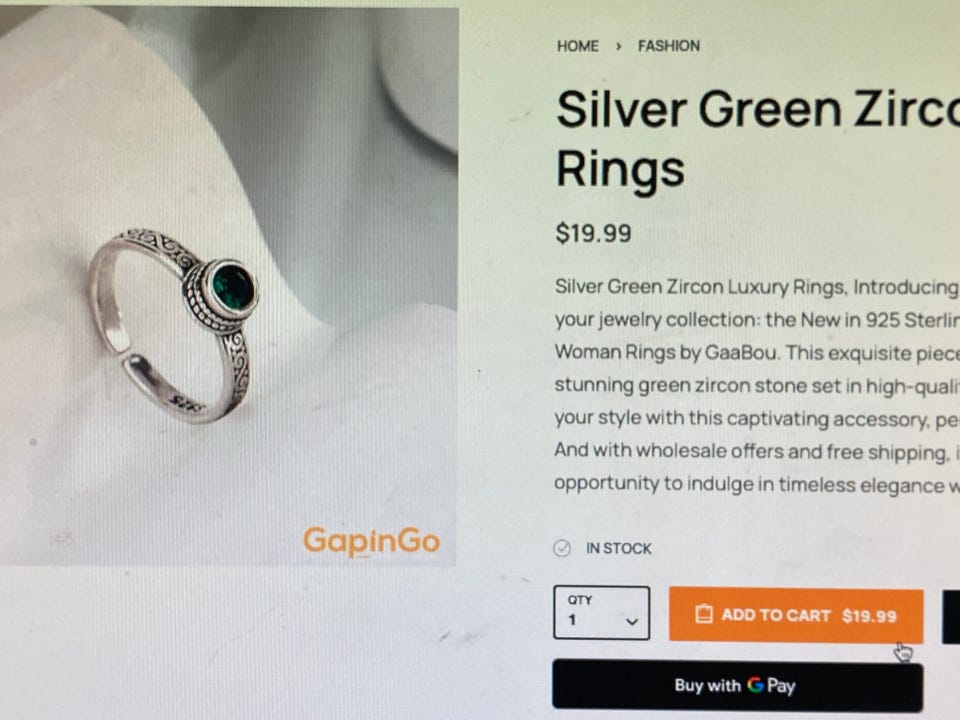
Task: Click the product description paragraph text
Action: click(757, 386)
